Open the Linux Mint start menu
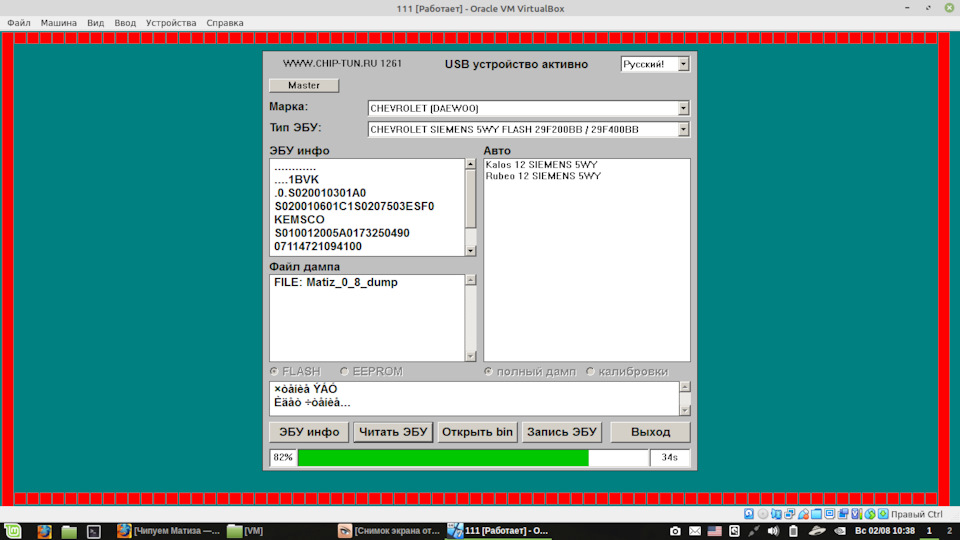960x540 pixels. pos(12,531)
